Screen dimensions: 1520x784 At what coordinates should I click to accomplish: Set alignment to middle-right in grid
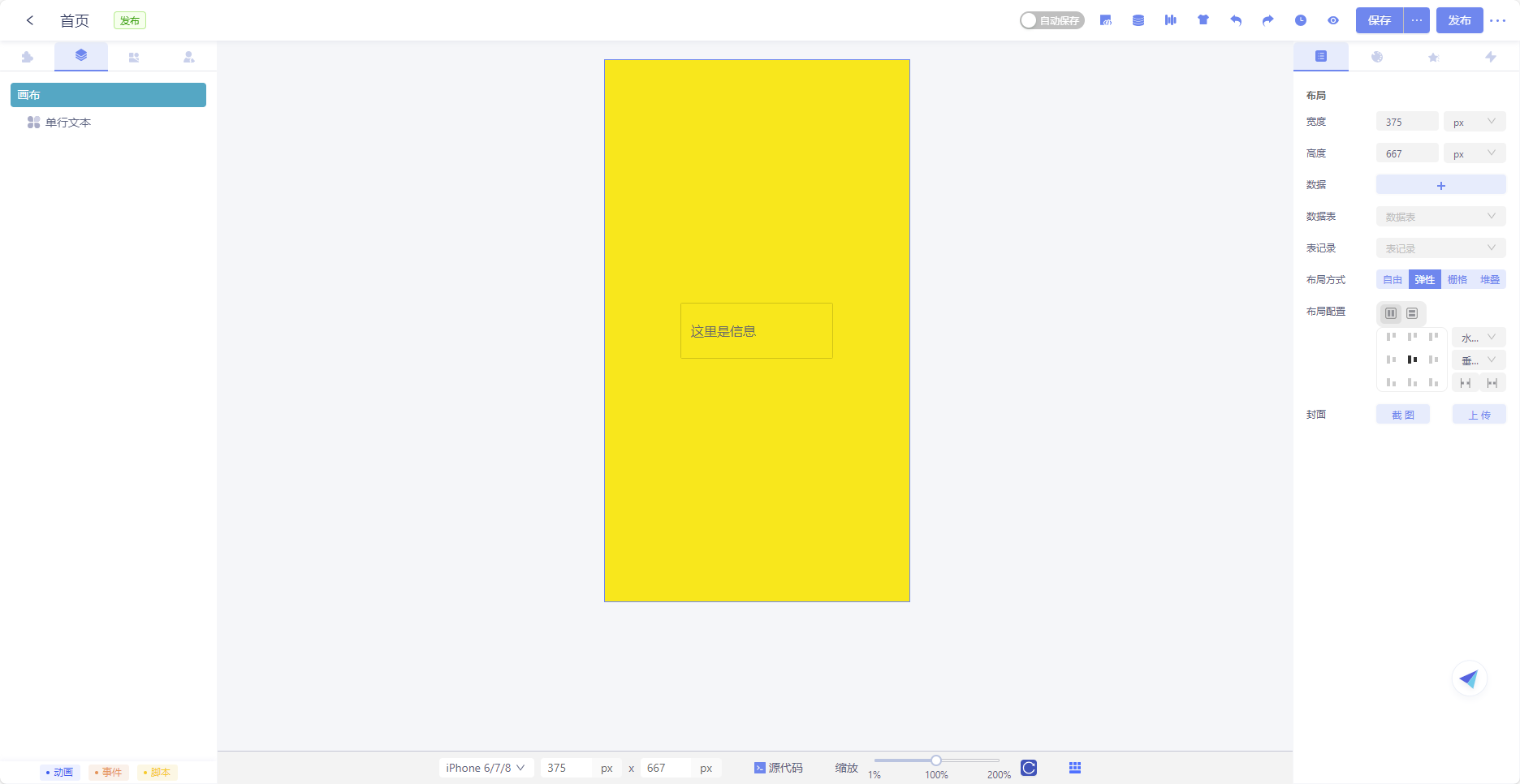1433,360
